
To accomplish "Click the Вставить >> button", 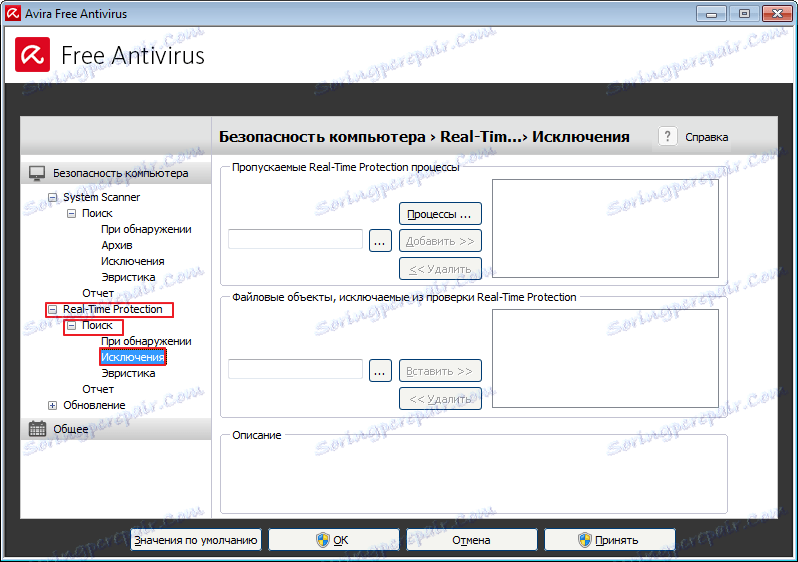I will tap(440, 371).
